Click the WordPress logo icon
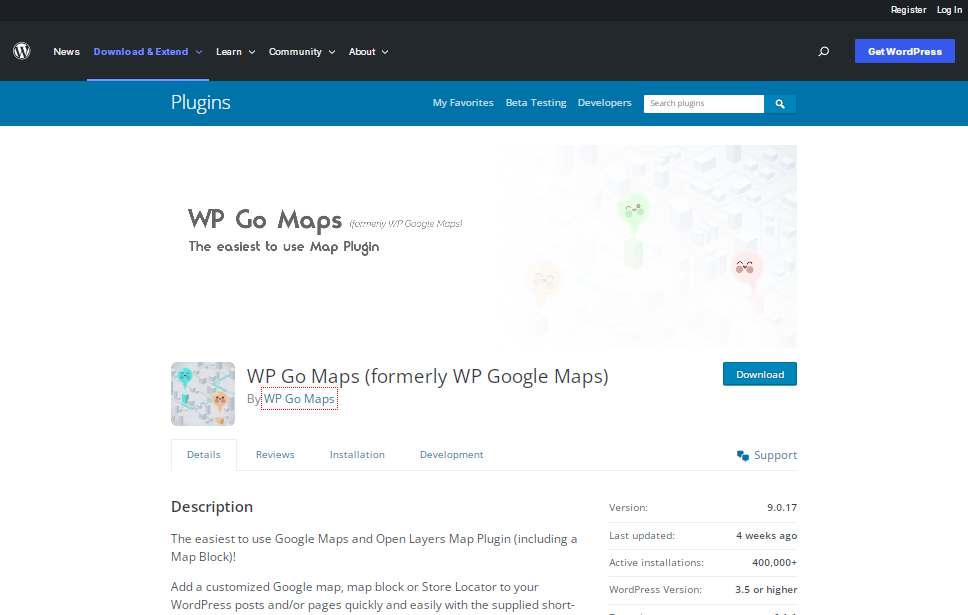The width and height of the screenshot is (968, 615). click(x=22, y=51)
